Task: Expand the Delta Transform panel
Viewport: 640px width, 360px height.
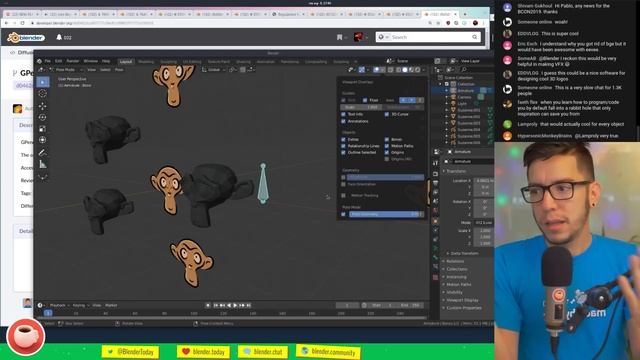Action: [463, 253]
